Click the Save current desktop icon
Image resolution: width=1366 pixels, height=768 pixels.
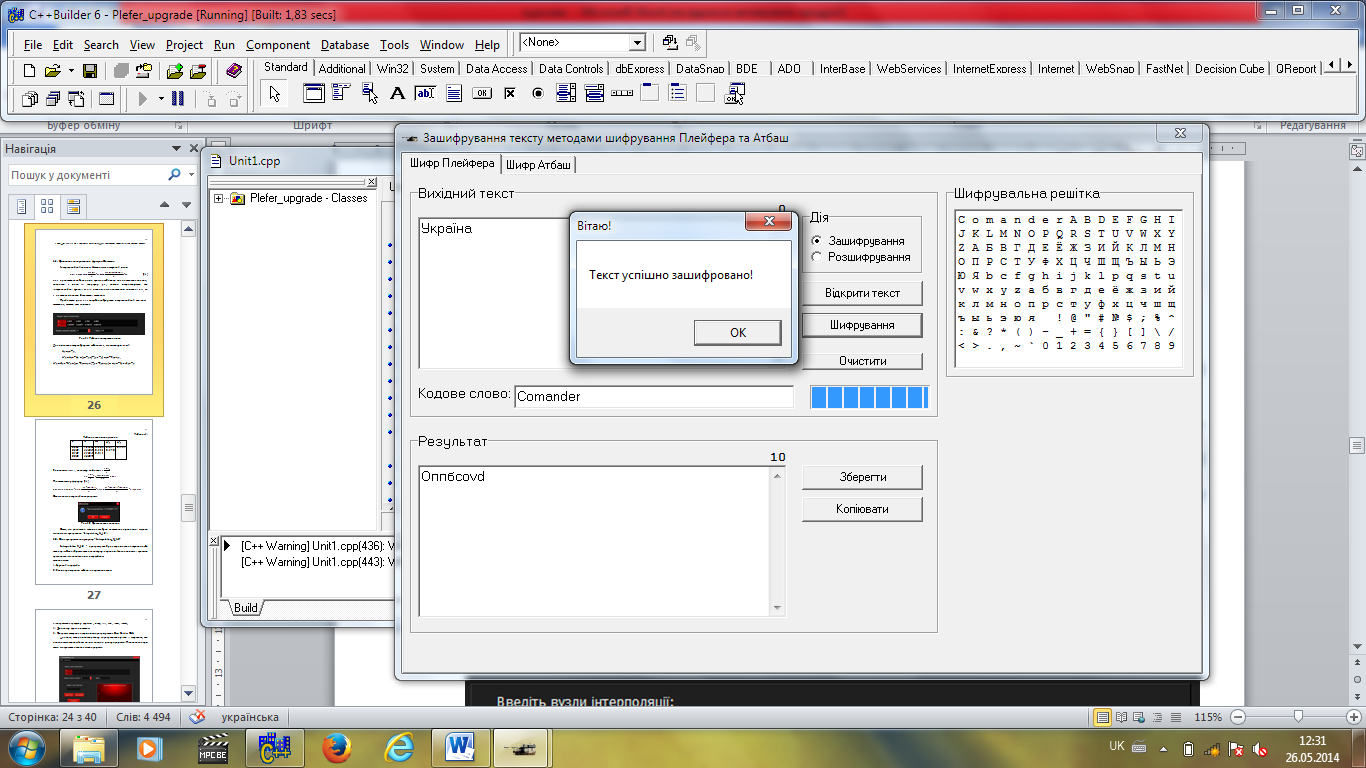[670, 43]
